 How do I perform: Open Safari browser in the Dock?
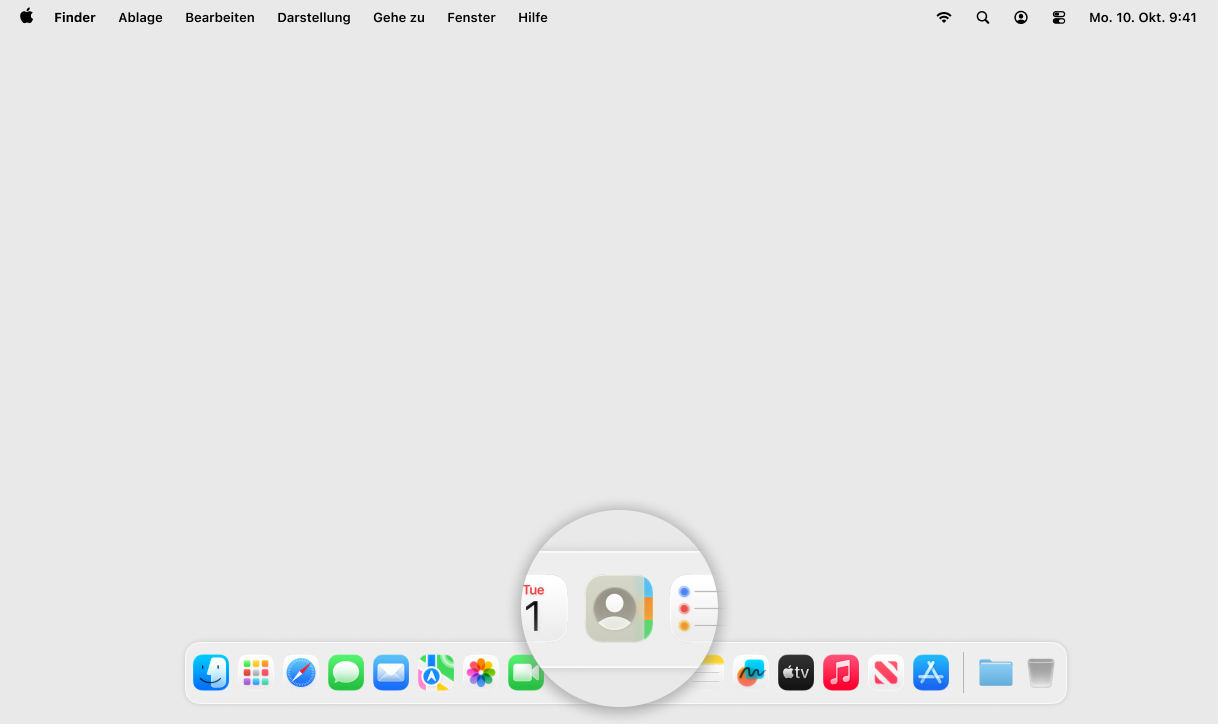click(301, 673)
